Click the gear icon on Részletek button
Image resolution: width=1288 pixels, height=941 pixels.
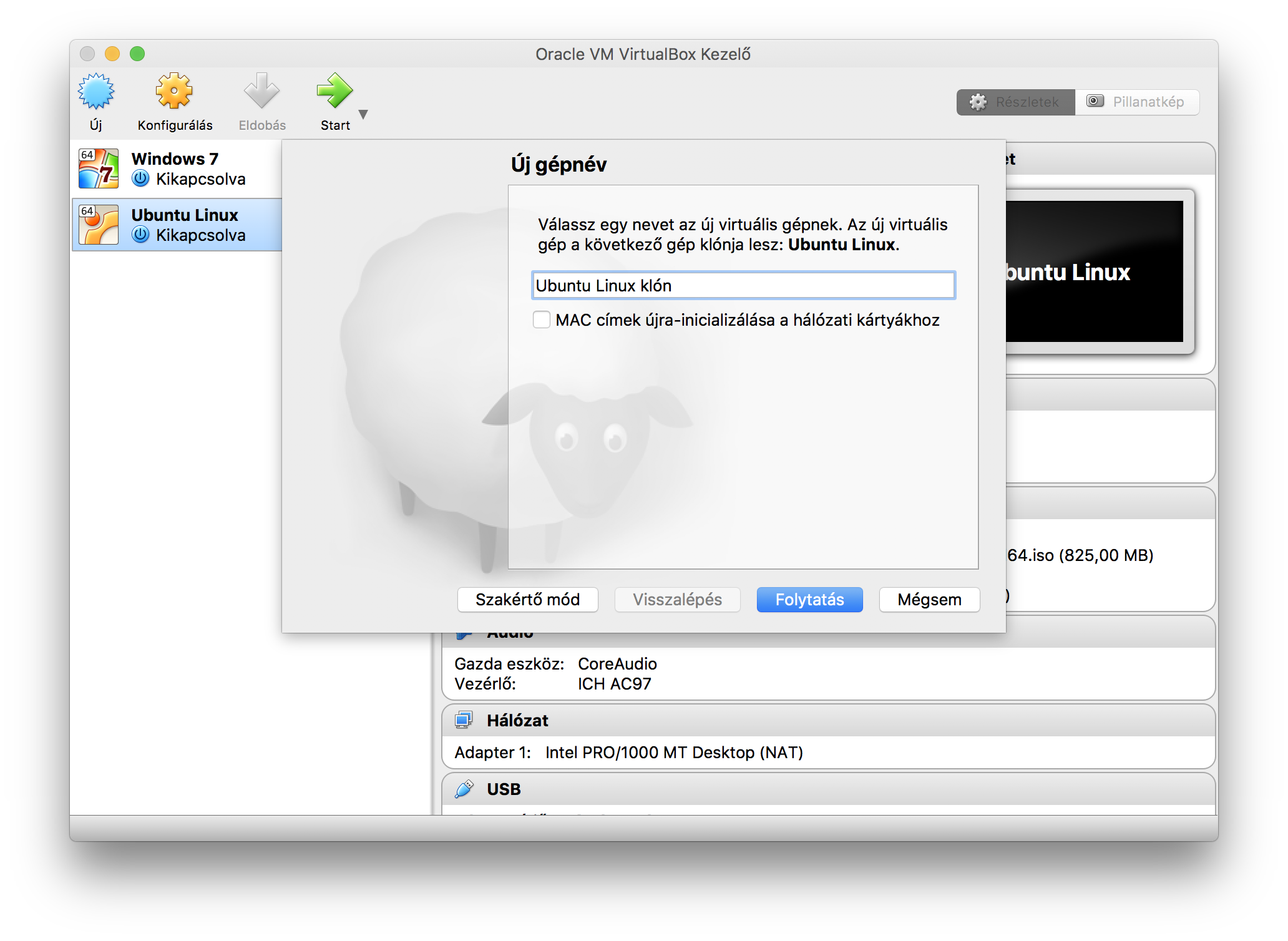[x=978, y=102]
